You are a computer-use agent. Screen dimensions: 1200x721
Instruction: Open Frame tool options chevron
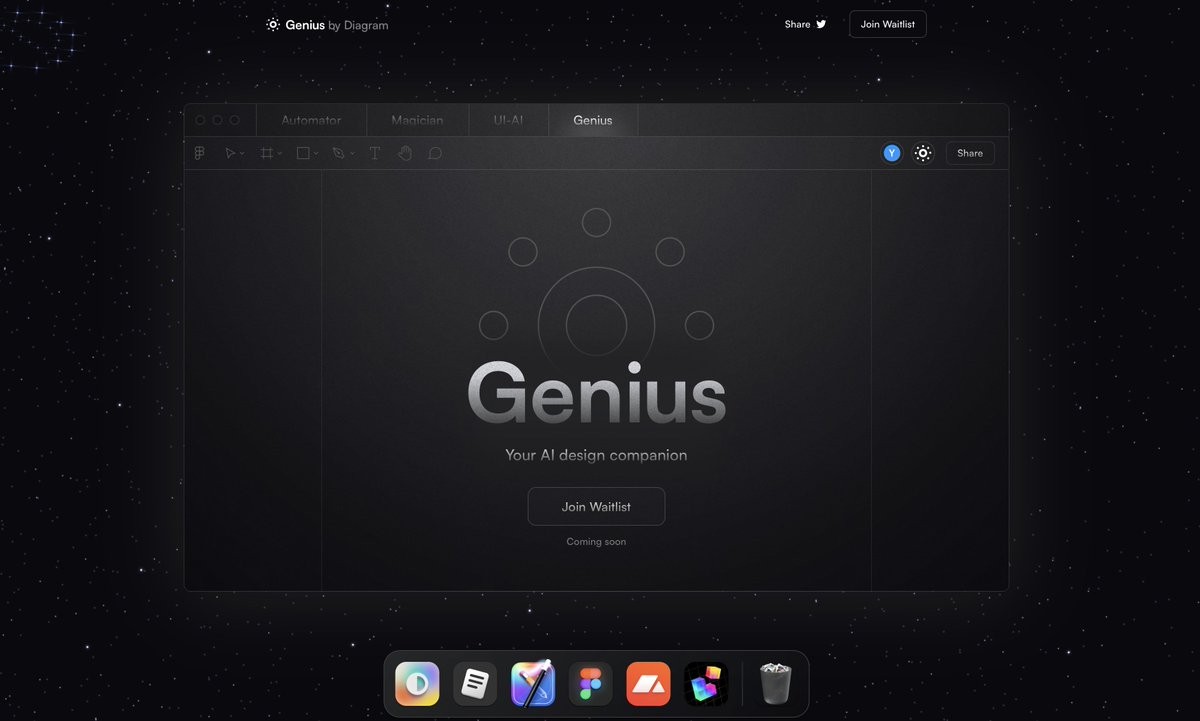[x=280, y=154]
